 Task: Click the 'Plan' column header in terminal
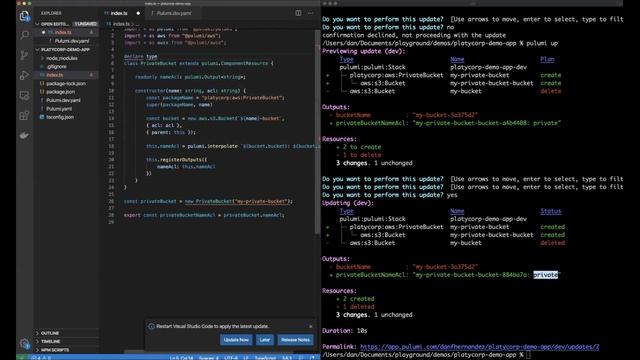pos(547,59)
